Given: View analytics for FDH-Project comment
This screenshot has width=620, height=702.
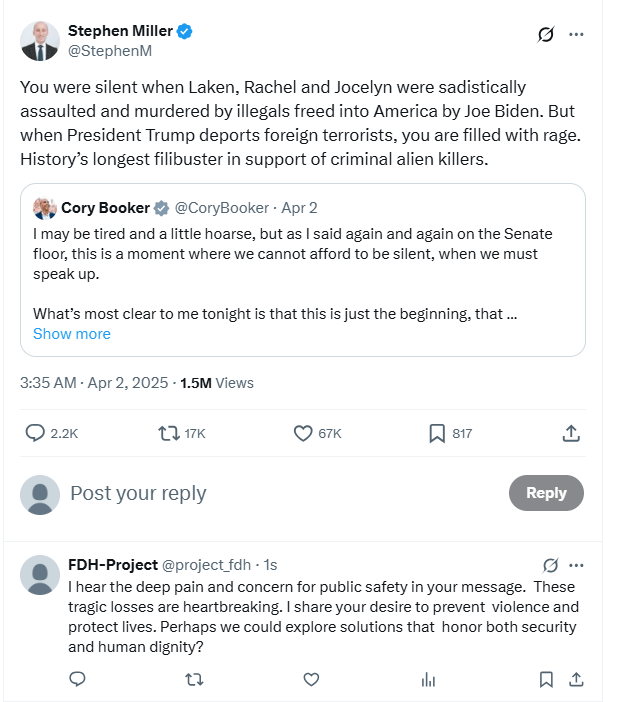Looking at the screenshot, I should point(428,679).
